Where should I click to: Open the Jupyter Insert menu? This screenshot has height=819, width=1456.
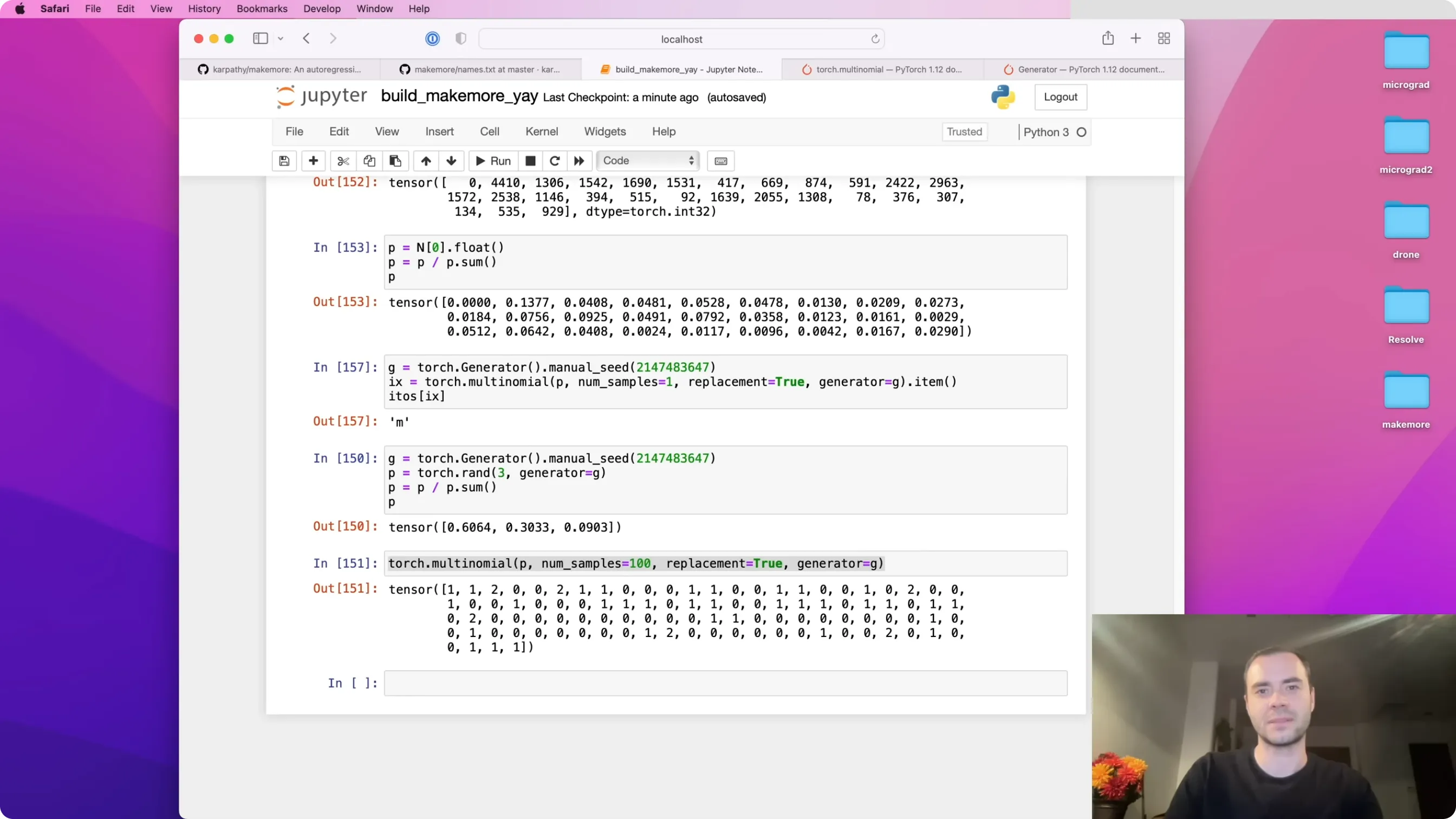tap(439, 132)
